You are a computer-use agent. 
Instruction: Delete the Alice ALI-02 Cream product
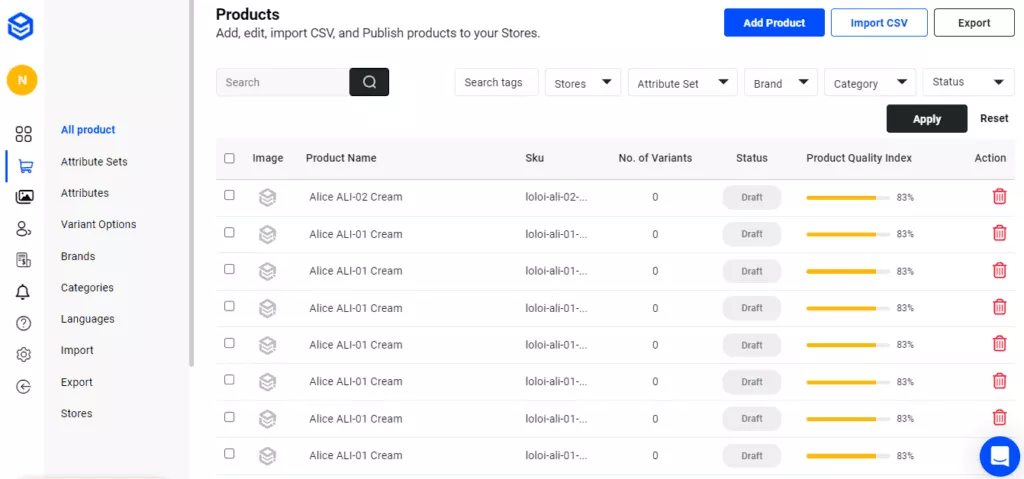click(x=998, y=197)
